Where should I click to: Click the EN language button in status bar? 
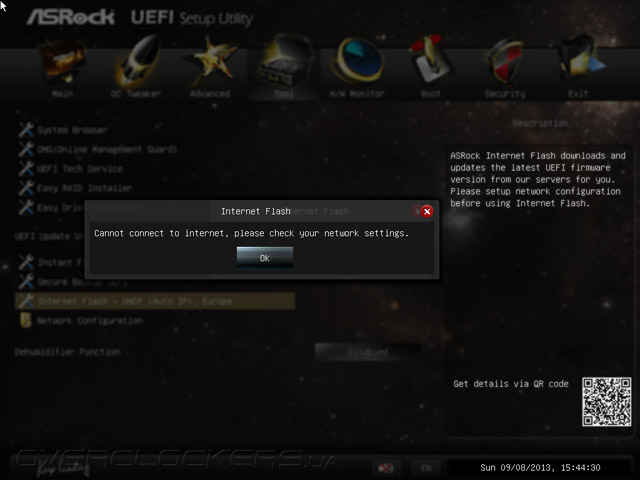coord(426,468)
